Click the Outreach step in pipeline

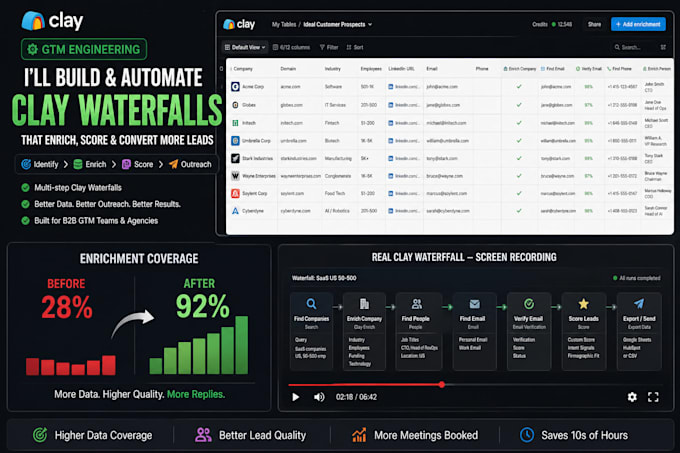pyautogui.click(x=190, y=164)
